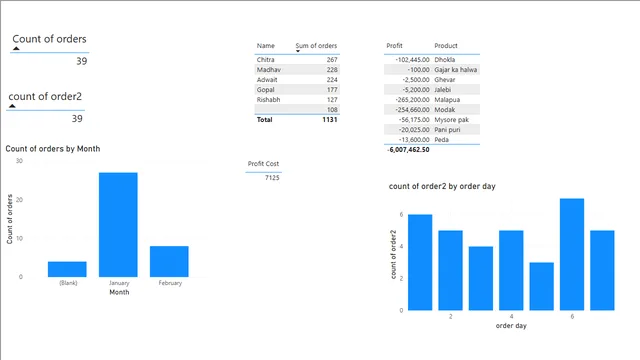The height and width of the screenshot is (360, 640).
Task: Select the tallest bar in the order day chart
Action: [x=572, y=254]
